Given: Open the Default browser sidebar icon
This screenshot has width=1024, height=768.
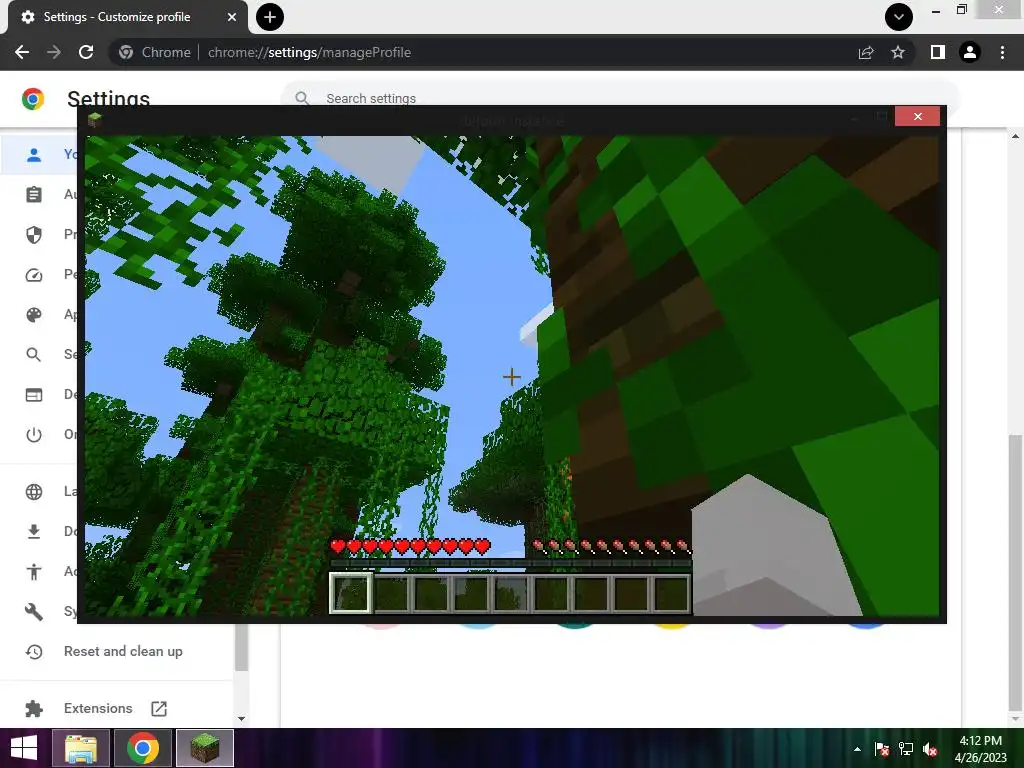Looking at the screenshot, I should [34, 394].
